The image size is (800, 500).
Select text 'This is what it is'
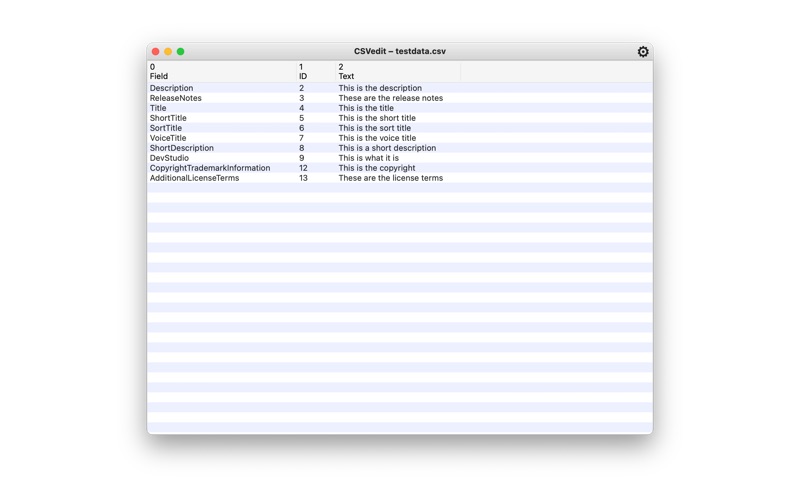point(369,158)
